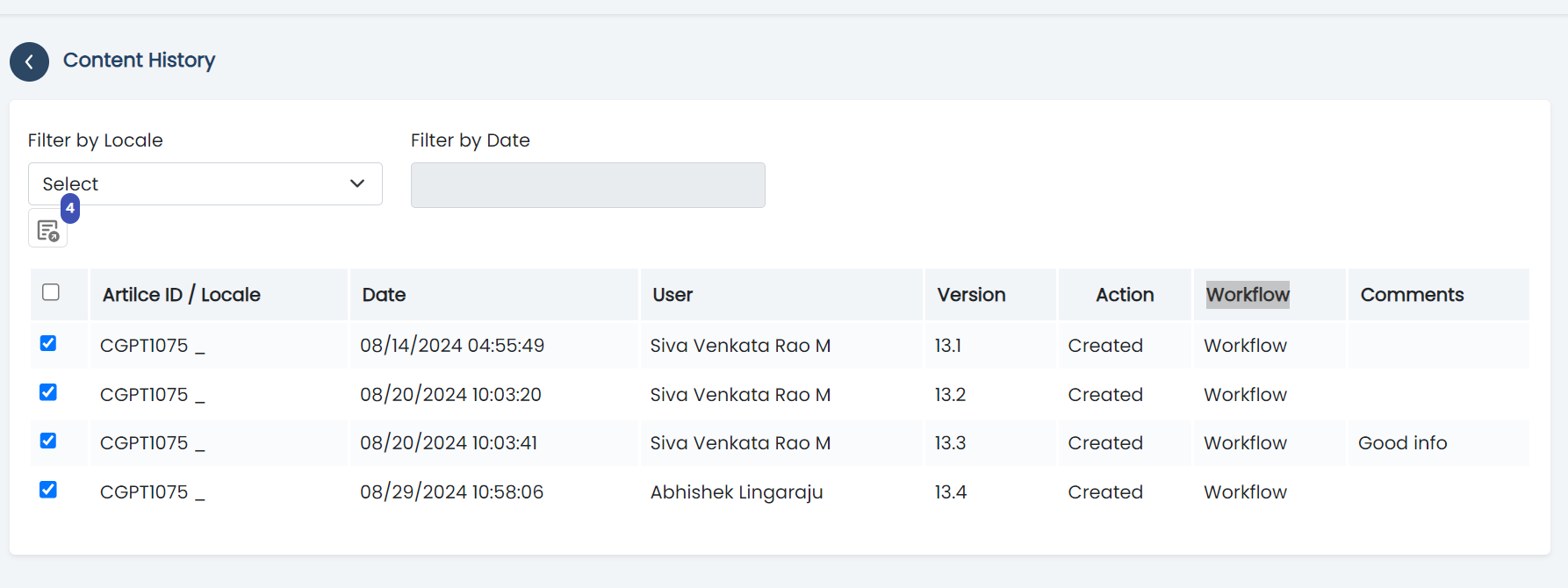This screenshot has width=1568, height=588.
Task: Click the Date column header
Action: [384, 295]
